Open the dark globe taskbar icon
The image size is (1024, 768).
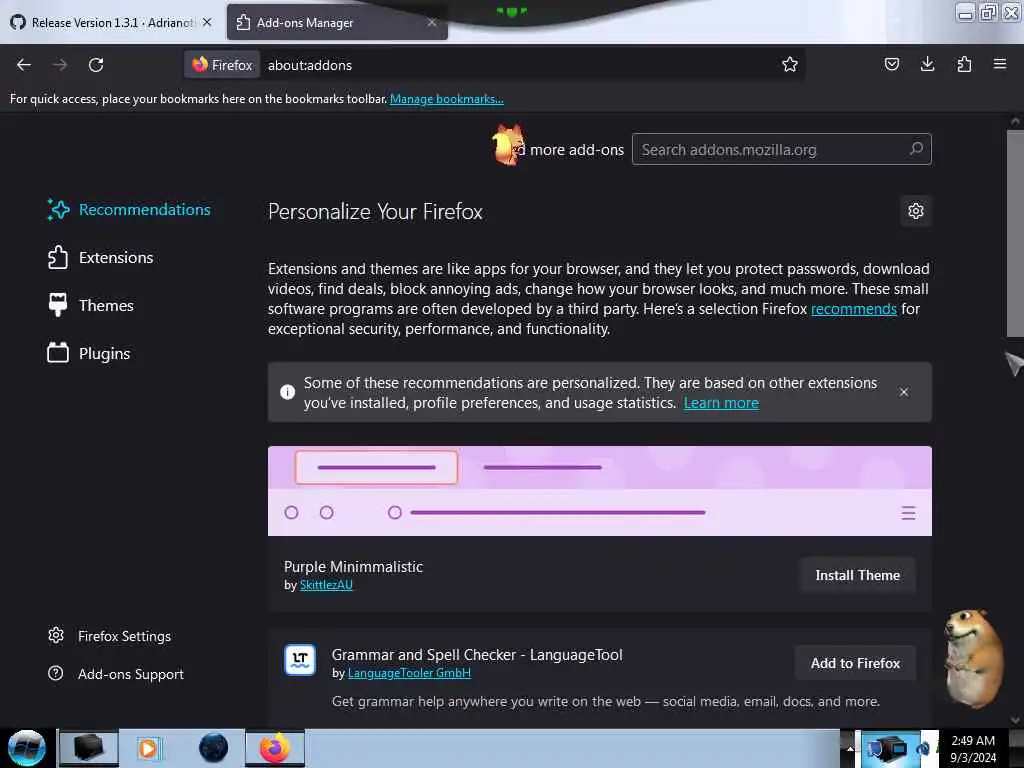(x=214, y=748)
